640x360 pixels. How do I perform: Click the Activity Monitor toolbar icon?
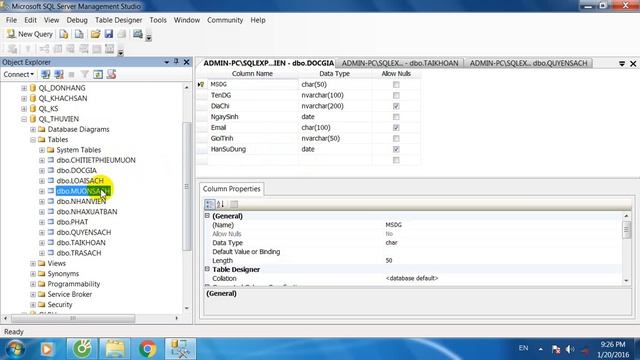[138, 34]
